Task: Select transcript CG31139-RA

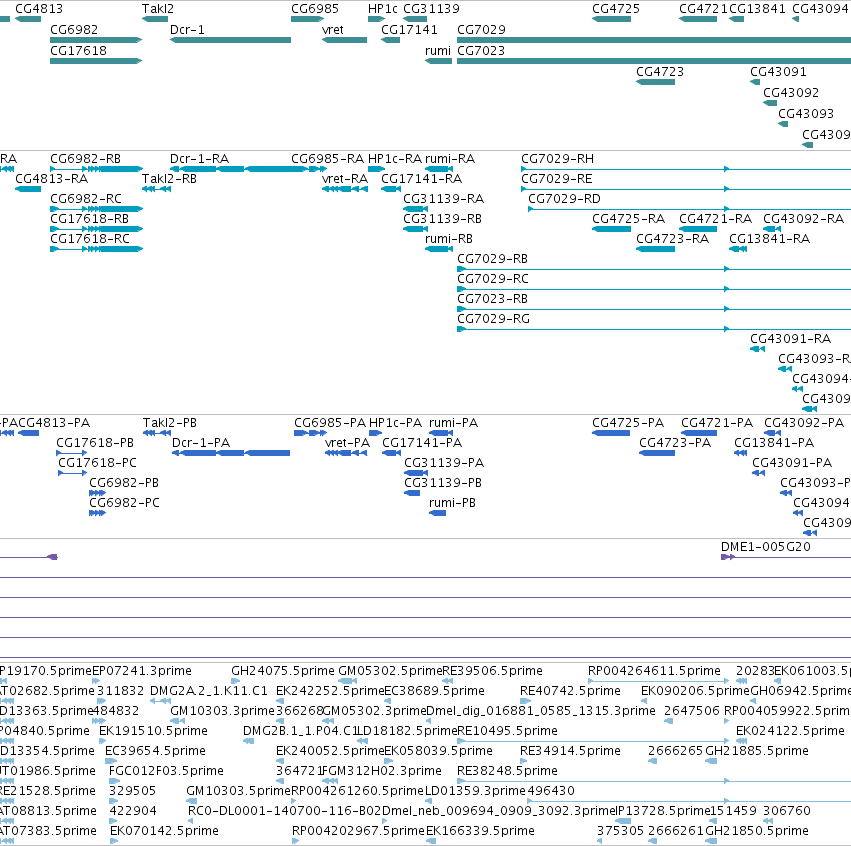Action: 443,199
